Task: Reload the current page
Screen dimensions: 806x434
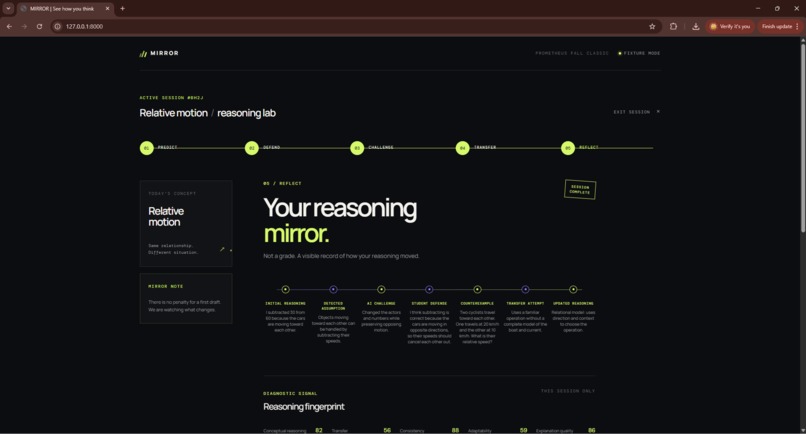Action: [x=39, y=26]
